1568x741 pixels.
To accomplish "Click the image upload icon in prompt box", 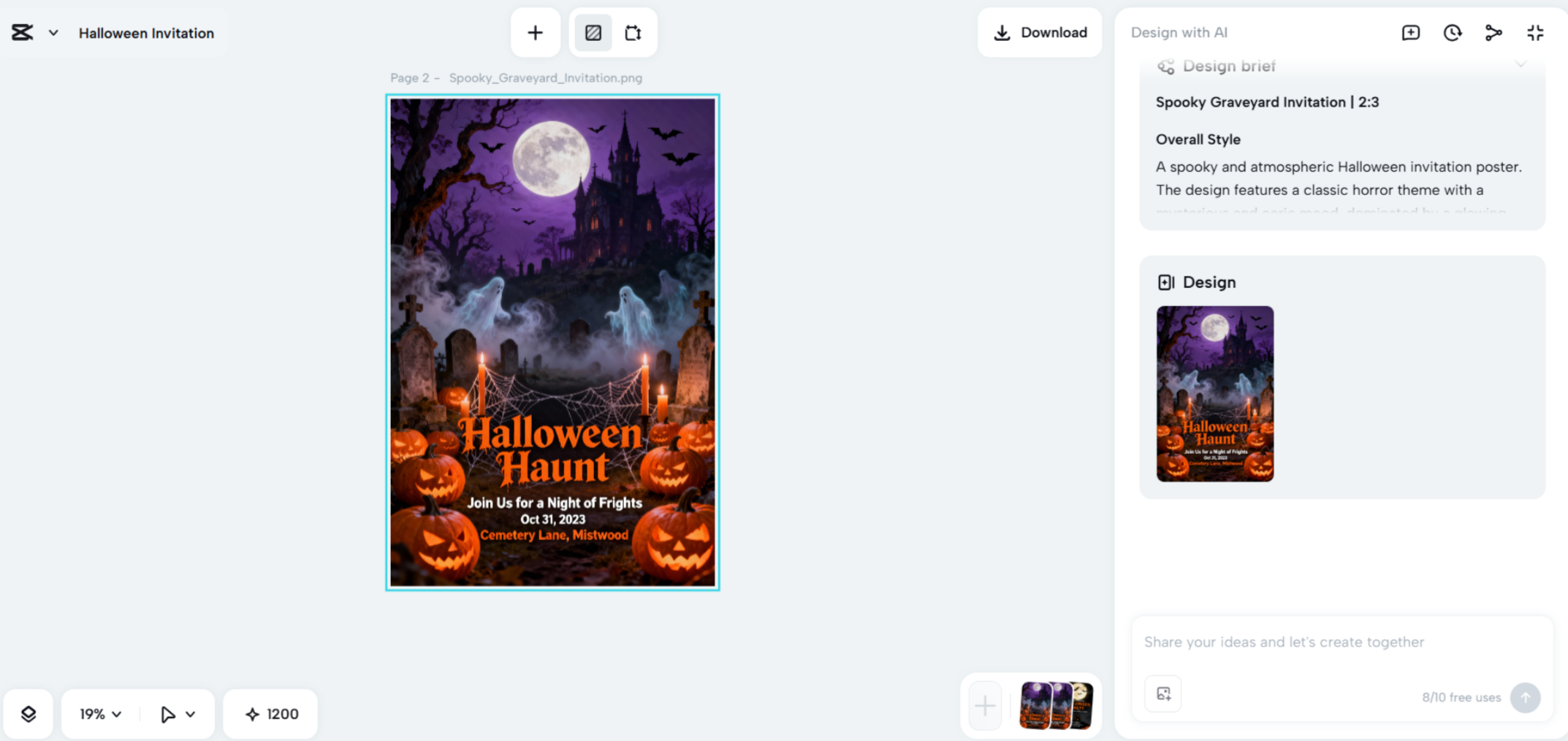I will (1162, 693).
